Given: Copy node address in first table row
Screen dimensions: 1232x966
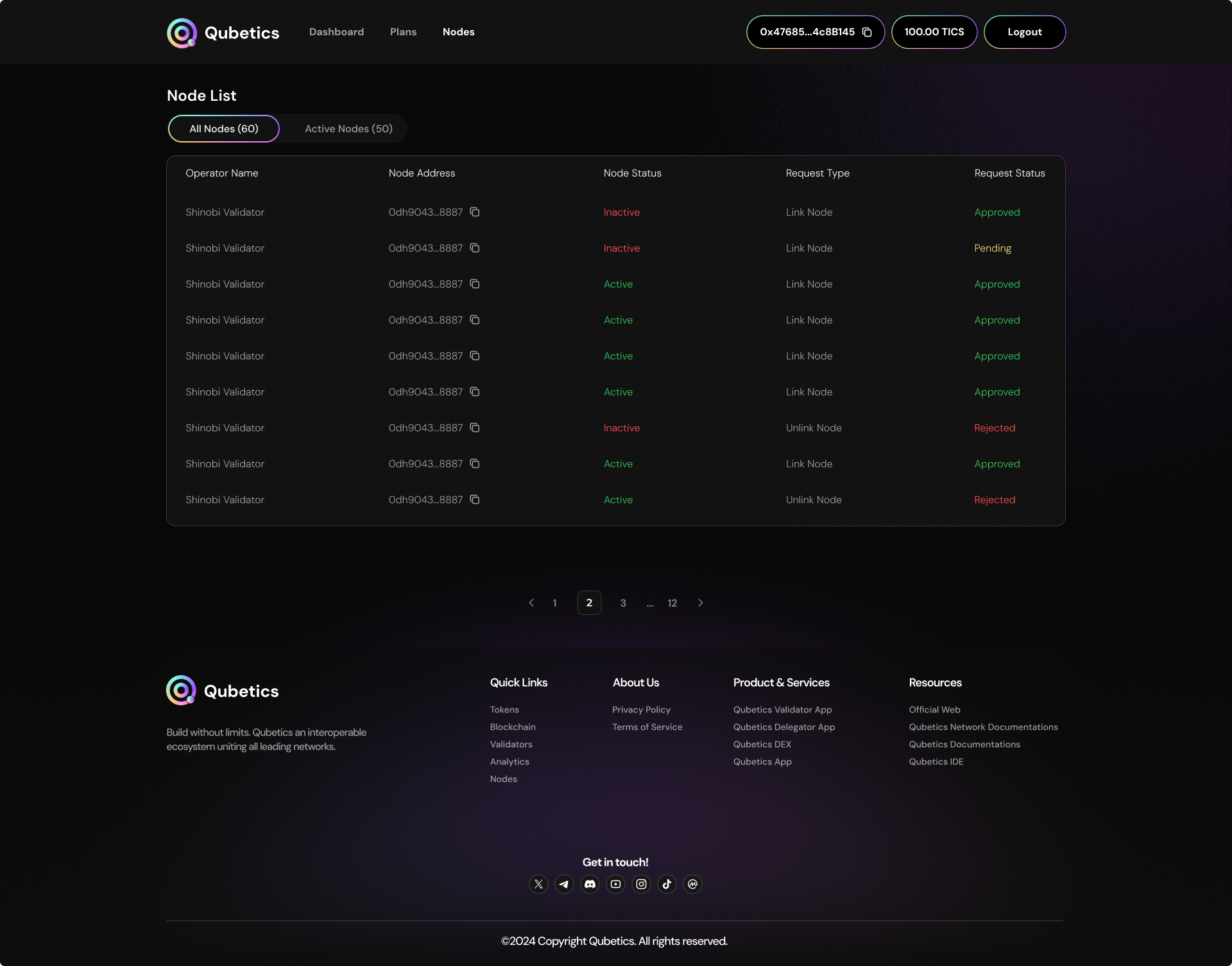Looking at the screenshot, I should coord(475,212).
